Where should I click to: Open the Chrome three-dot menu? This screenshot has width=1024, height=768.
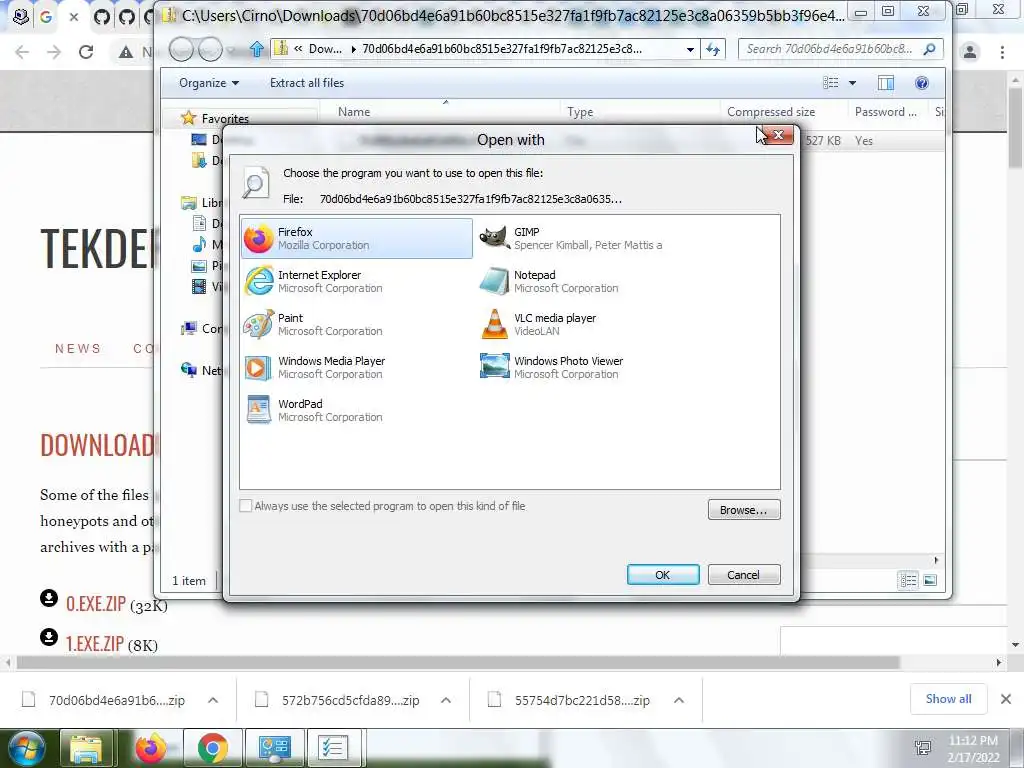pyautogui.click(x=1002, y=52)
